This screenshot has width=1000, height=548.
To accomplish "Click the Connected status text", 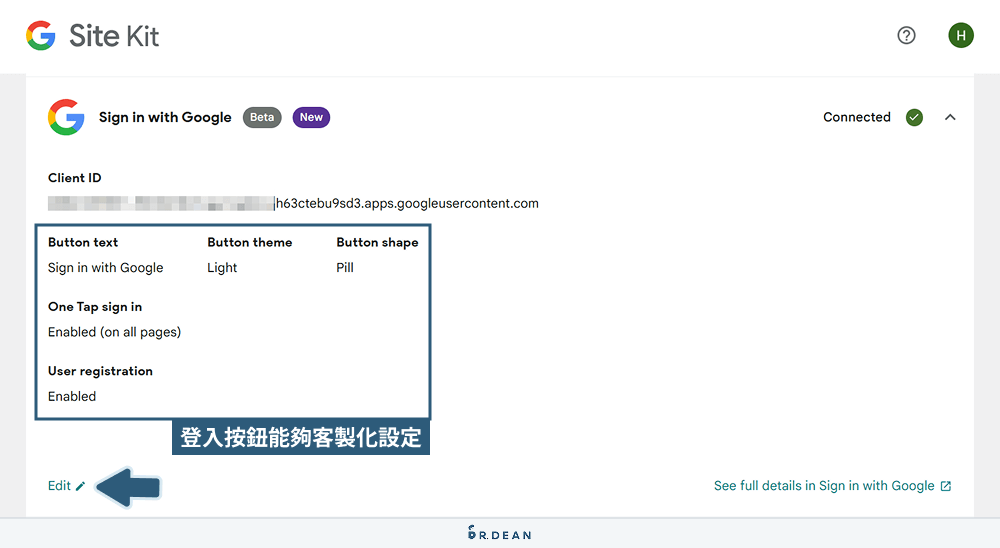I will pos(857,117).
